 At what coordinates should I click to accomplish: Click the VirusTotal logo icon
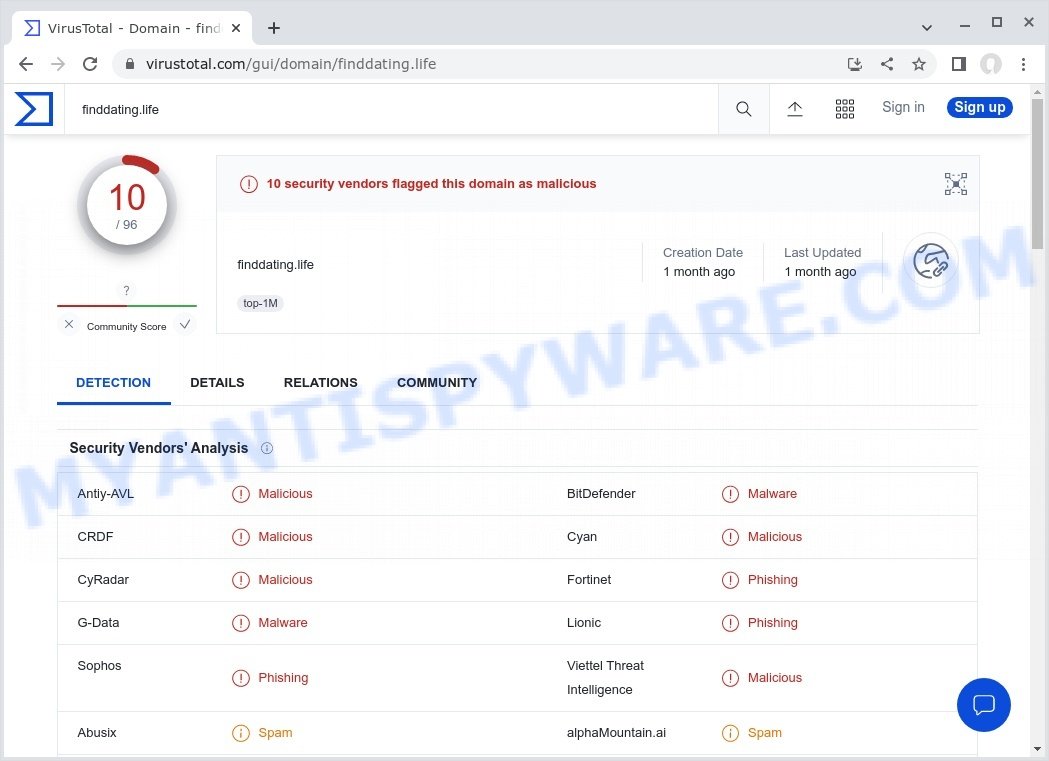pyautogui.click(x=33, y=109)
